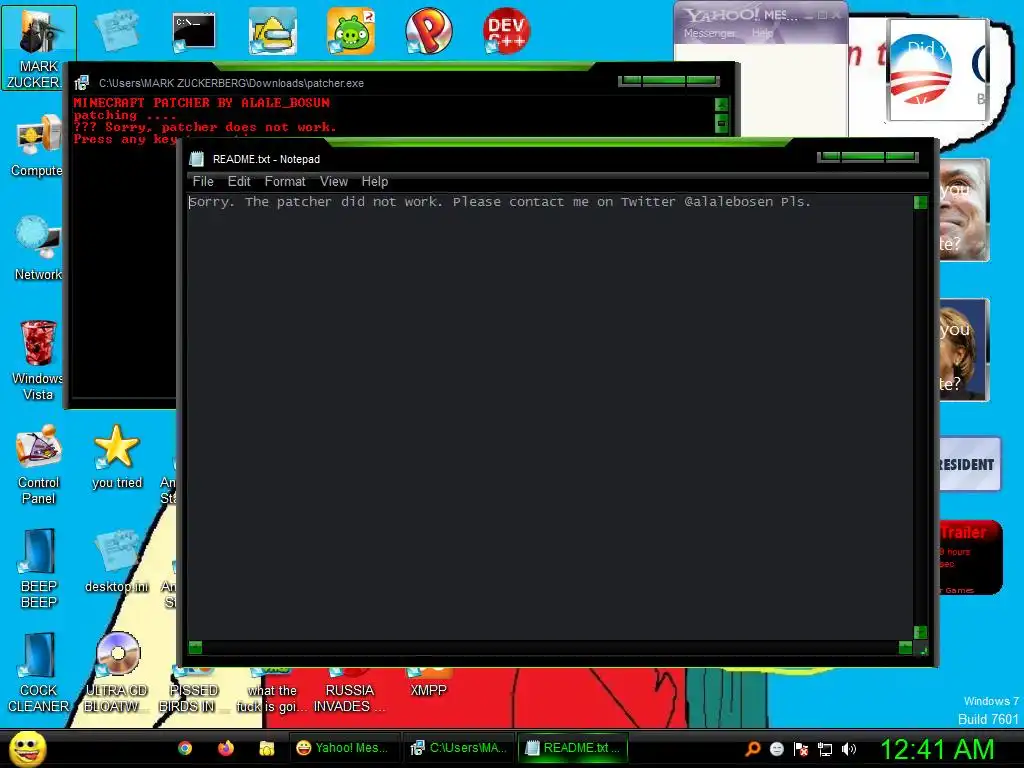The width and height of the screenshot is (1024, 768).
Task: Open the Help menu in Notepad
Action: 375,182
